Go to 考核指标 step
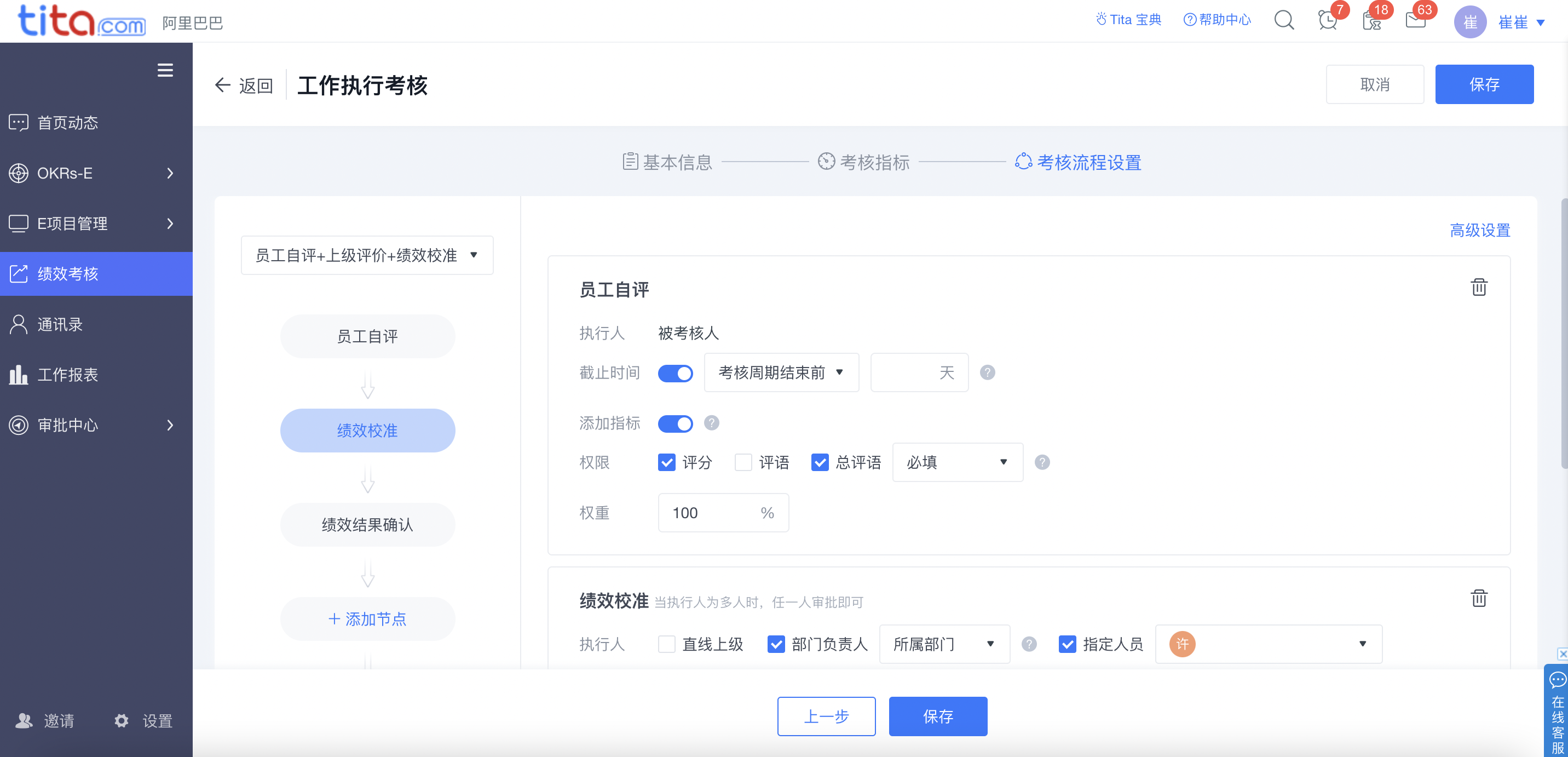The image size is (1568, 757). click(x=864, y=162)
